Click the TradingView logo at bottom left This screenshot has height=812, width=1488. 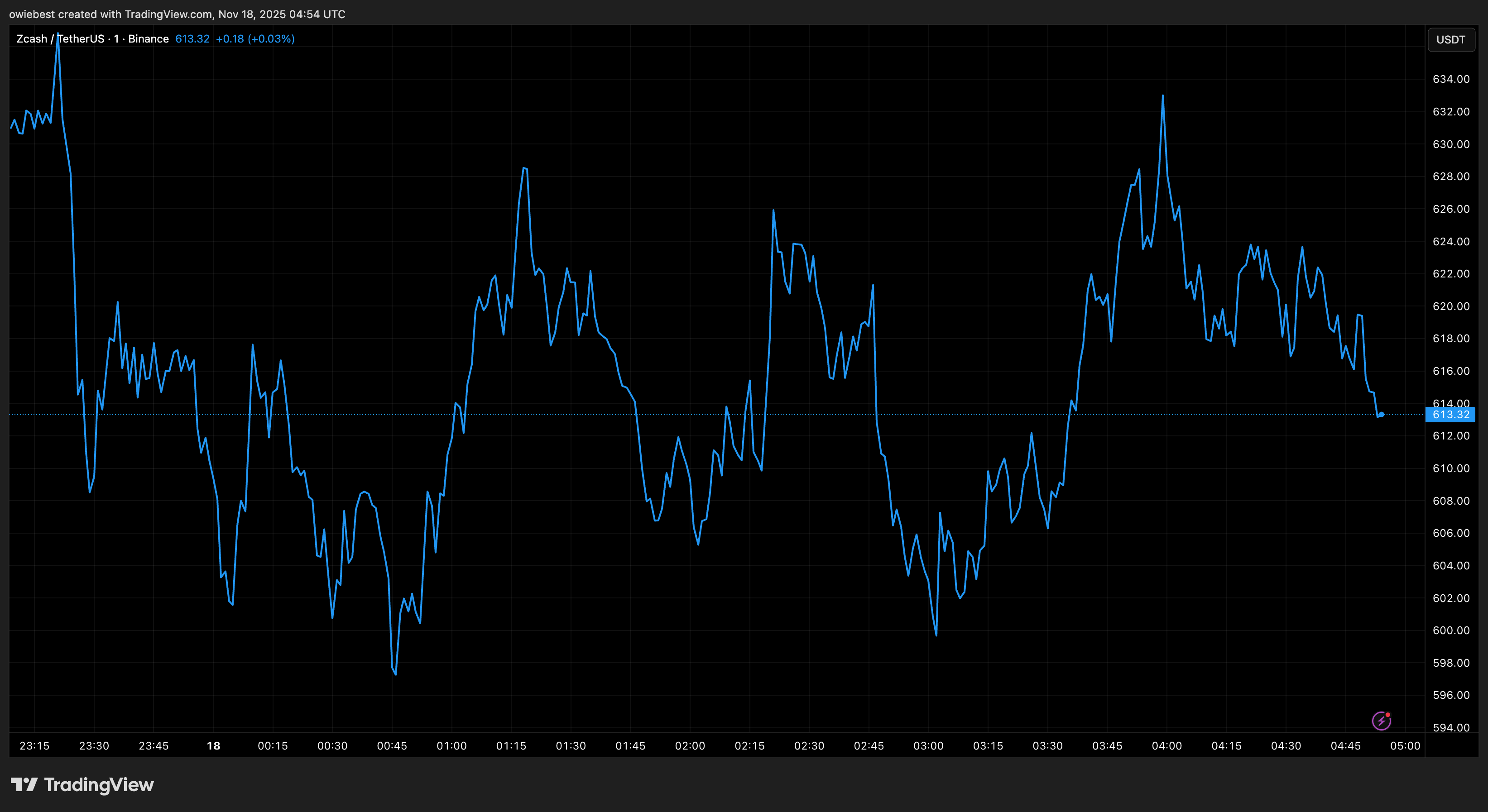[x=82, y=785]
